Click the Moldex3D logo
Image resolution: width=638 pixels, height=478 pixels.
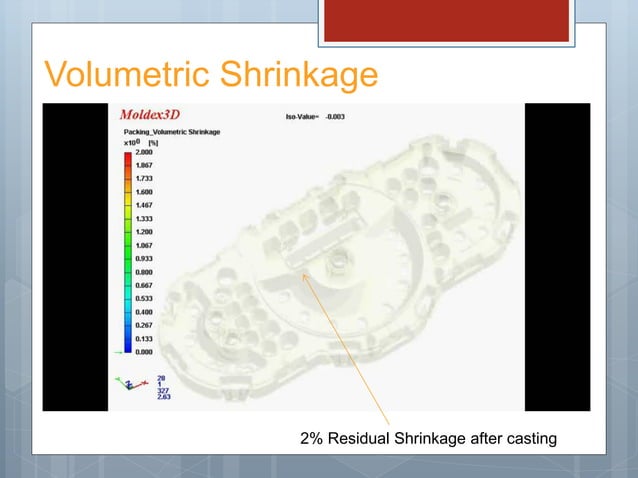coord(150,113)
